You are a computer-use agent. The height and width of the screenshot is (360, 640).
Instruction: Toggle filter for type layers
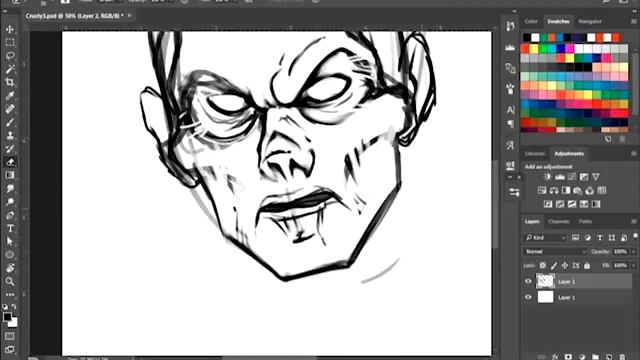point(600,238)
